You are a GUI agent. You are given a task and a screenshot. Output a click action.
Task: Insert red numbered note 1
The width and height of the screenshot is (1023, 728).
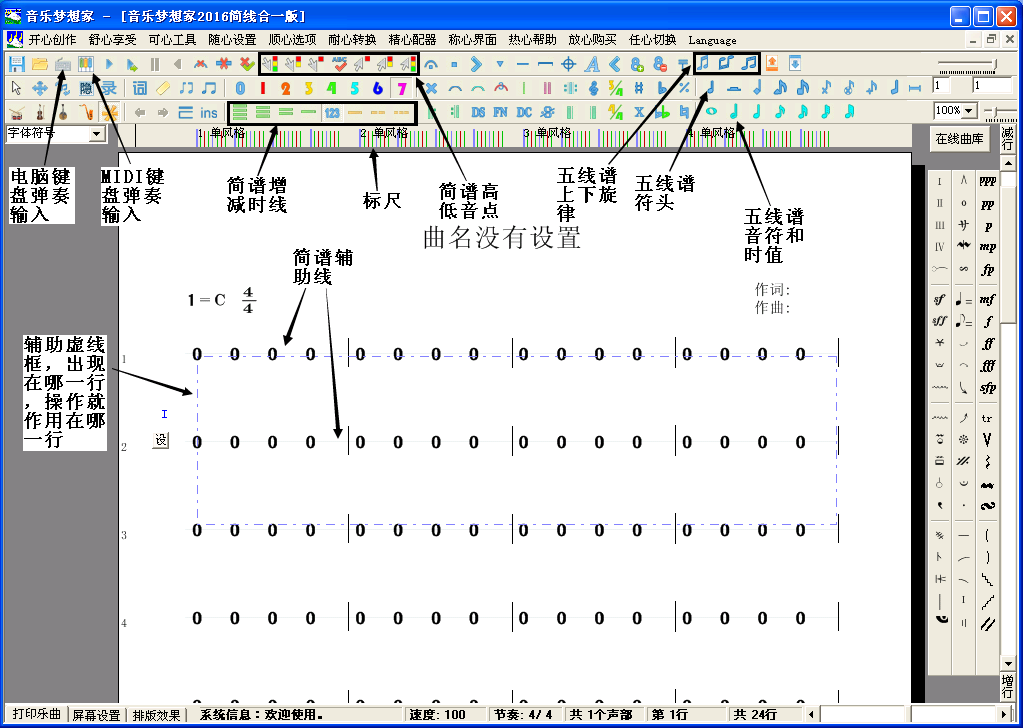pyautogui.click(x=263, y=87)
